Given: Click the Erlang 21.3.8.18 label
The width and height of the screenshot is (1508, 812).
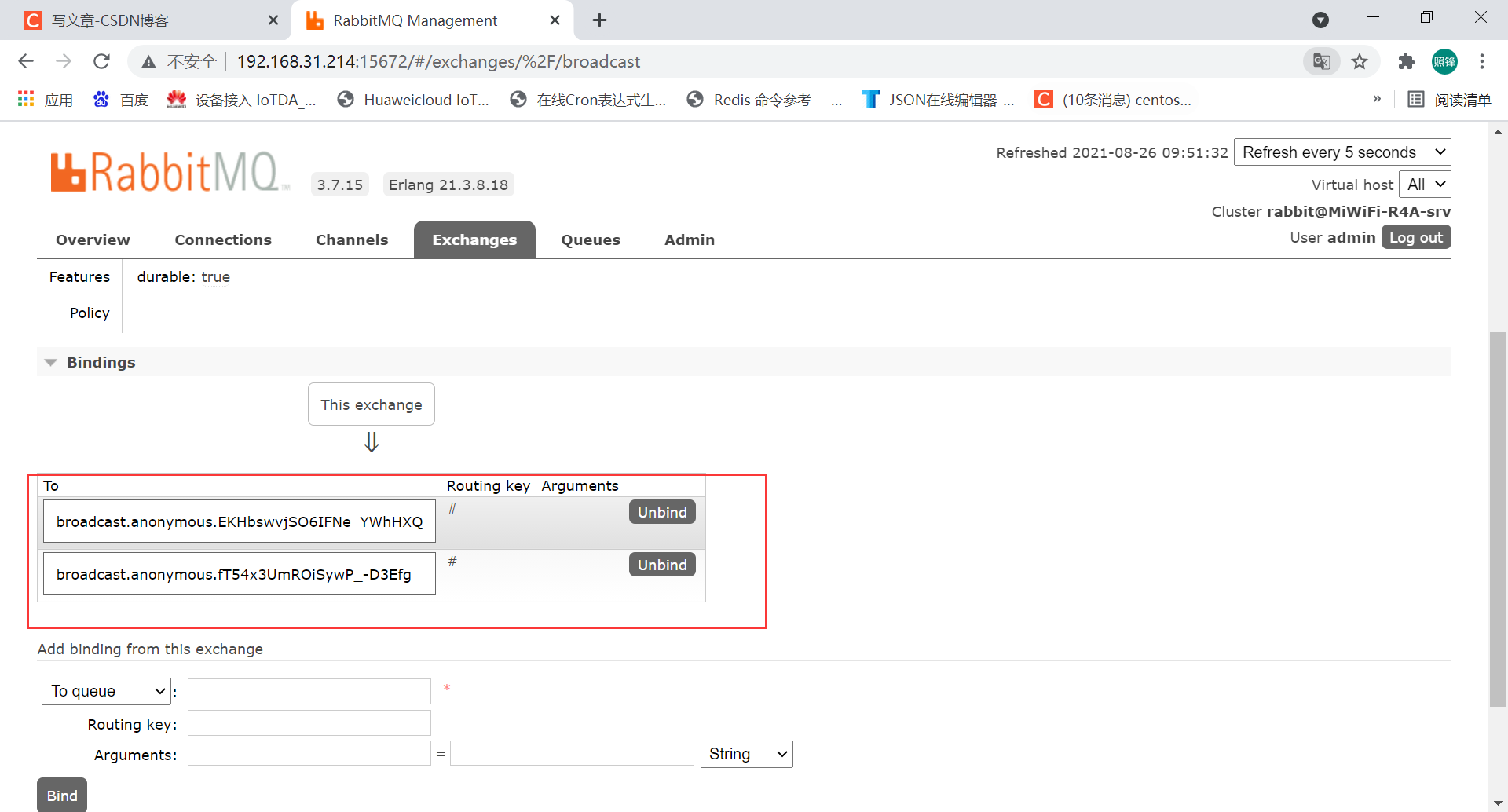Looking at the screenshot, I should point(448,185).
